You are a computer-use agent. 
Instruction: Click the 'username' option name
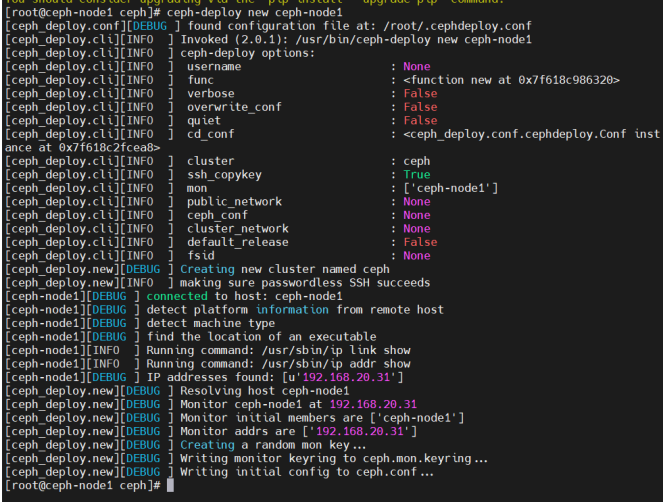pos(214,66)
